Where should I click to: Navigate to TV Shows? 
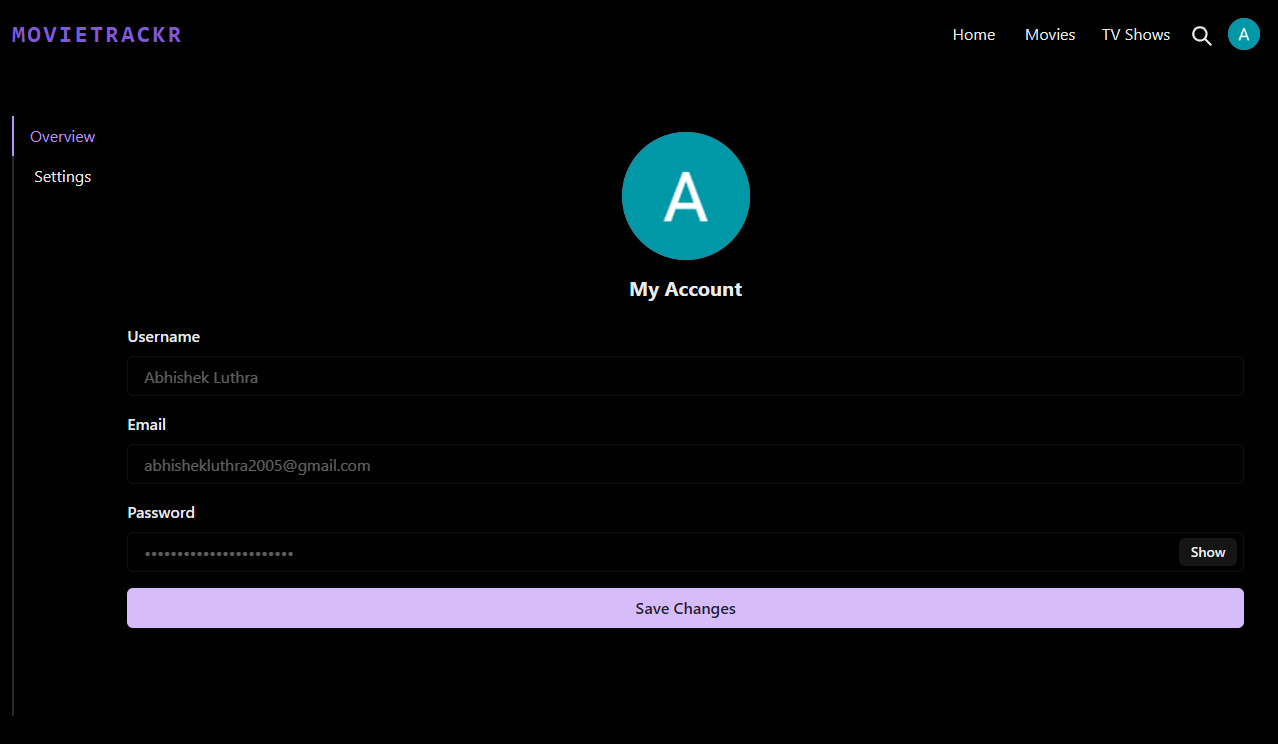[x=1135, y=35]
